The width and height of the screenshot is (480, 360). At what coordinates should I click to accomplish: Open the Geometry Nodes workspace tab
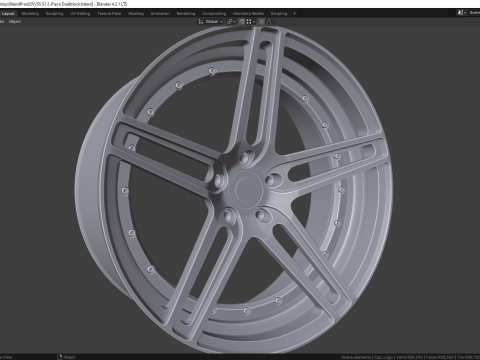[248, 14]
